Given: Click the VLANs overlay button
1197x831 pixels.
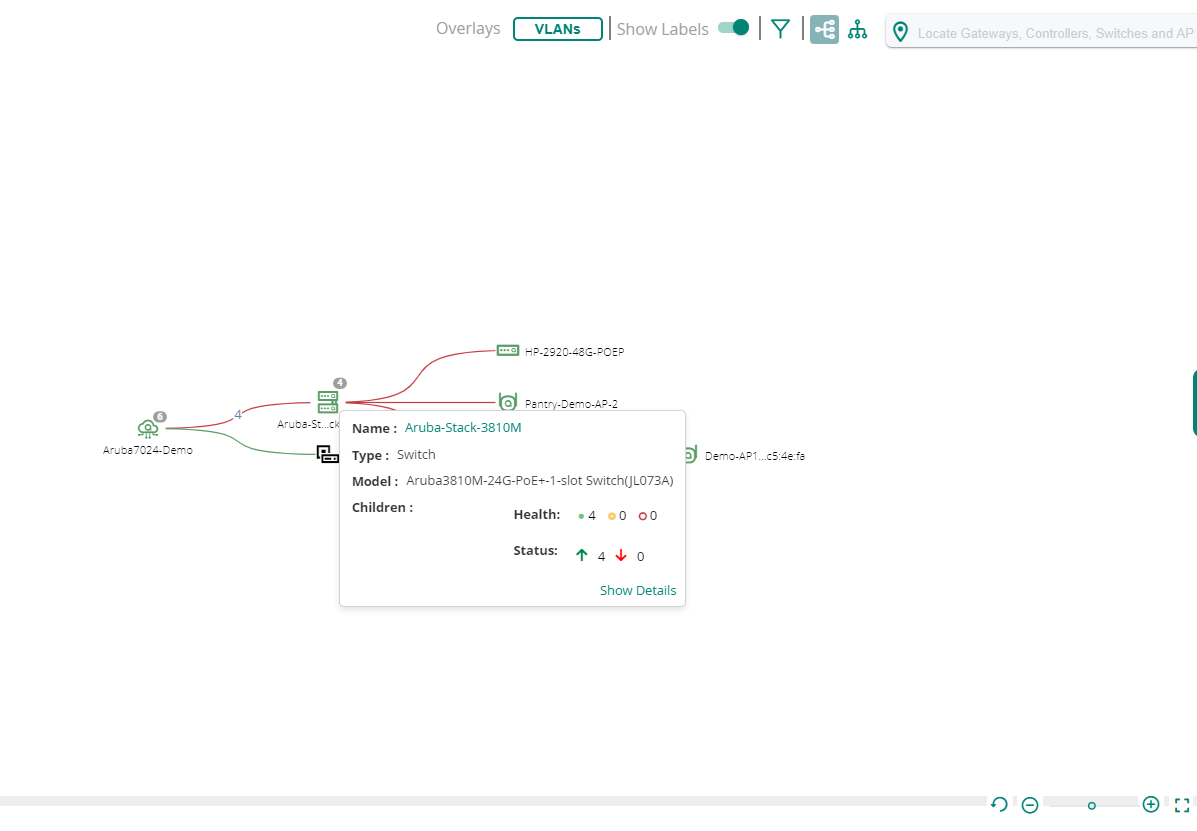Looking at the screenshot, I should click(x=557, y=29).
